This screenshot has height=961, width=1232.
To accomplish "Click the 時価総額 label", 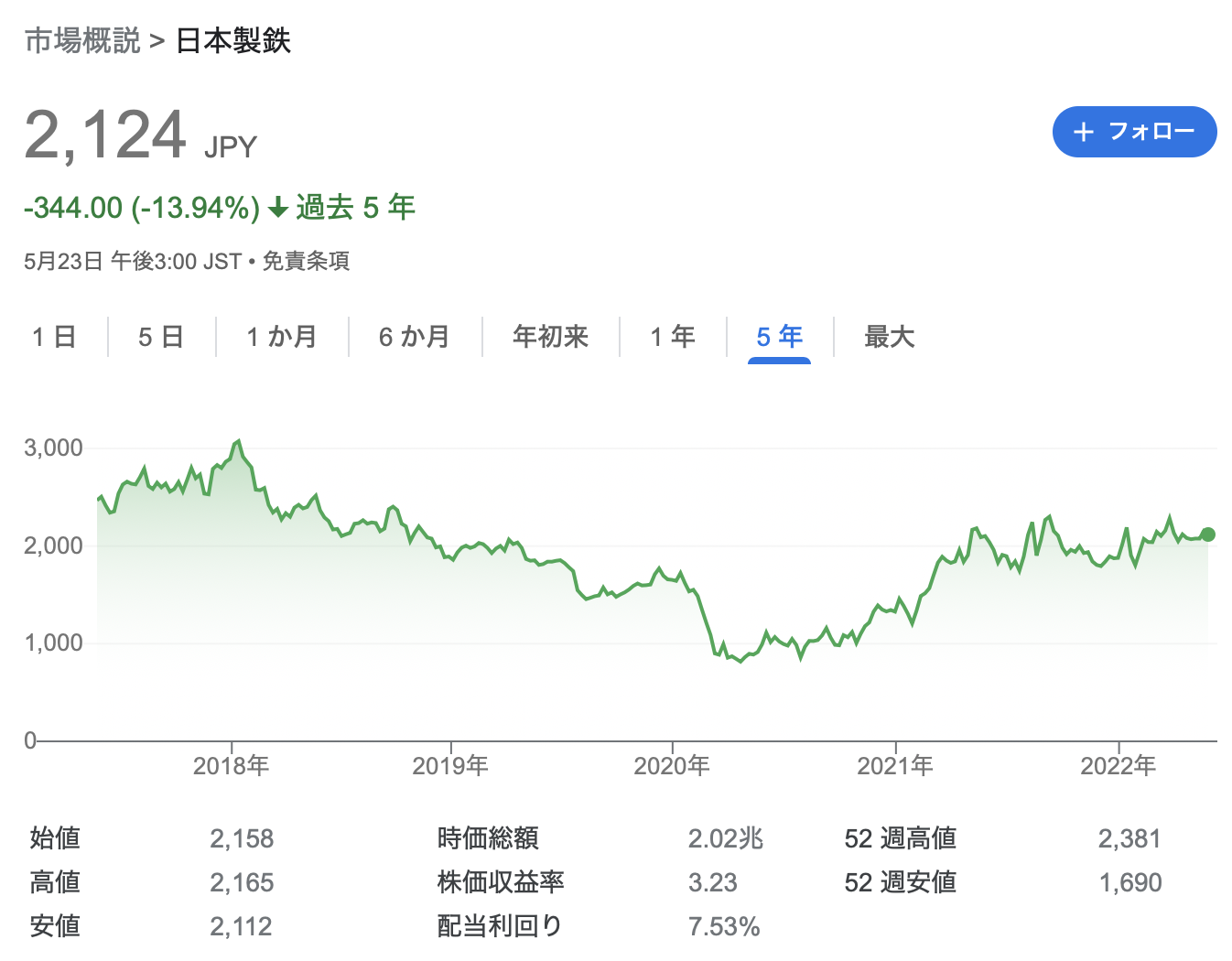I will tap(489, 838).
